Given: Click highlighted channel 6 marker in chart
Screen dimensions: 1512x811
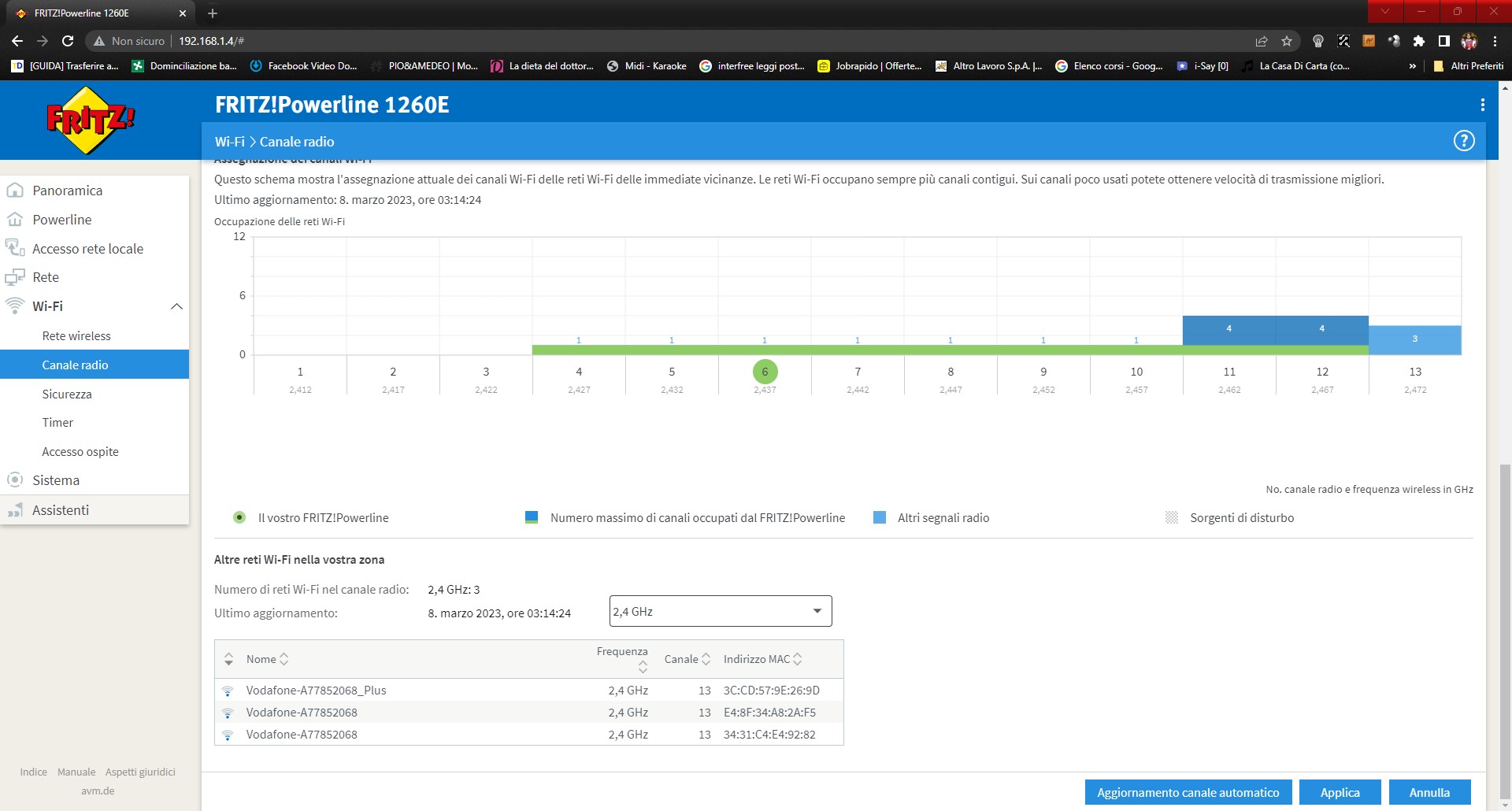Looking at the screenshot, I should [x=765, y=372].
